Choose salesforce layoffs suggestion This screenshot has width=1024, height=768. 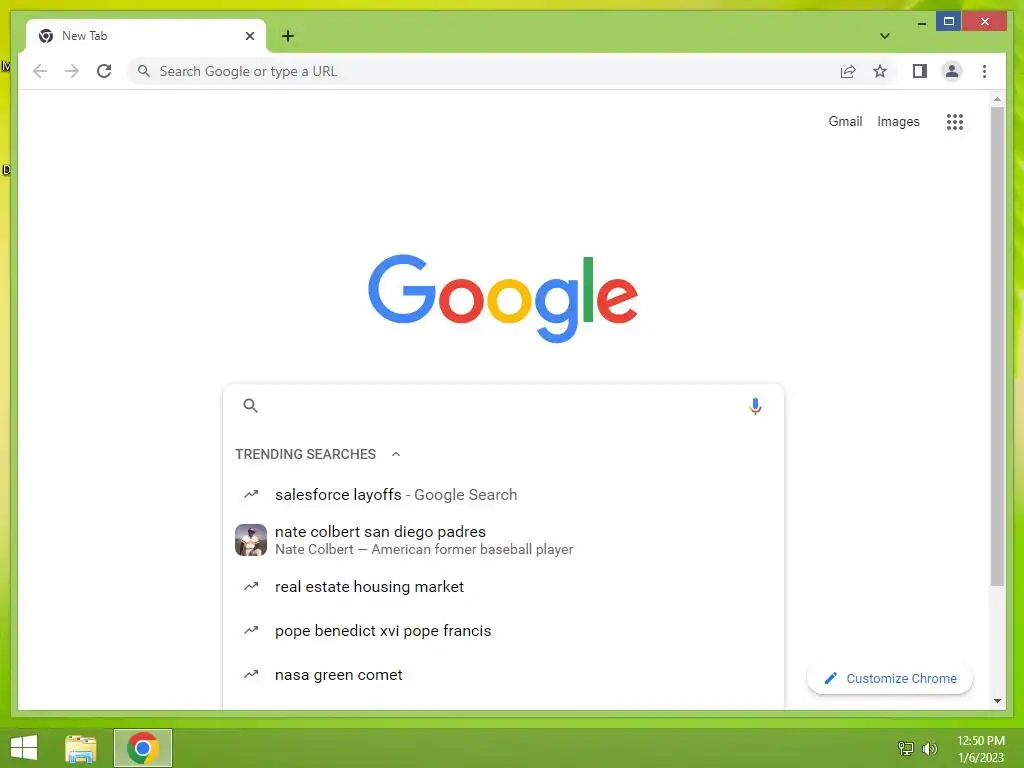click(x=503, y=494)
